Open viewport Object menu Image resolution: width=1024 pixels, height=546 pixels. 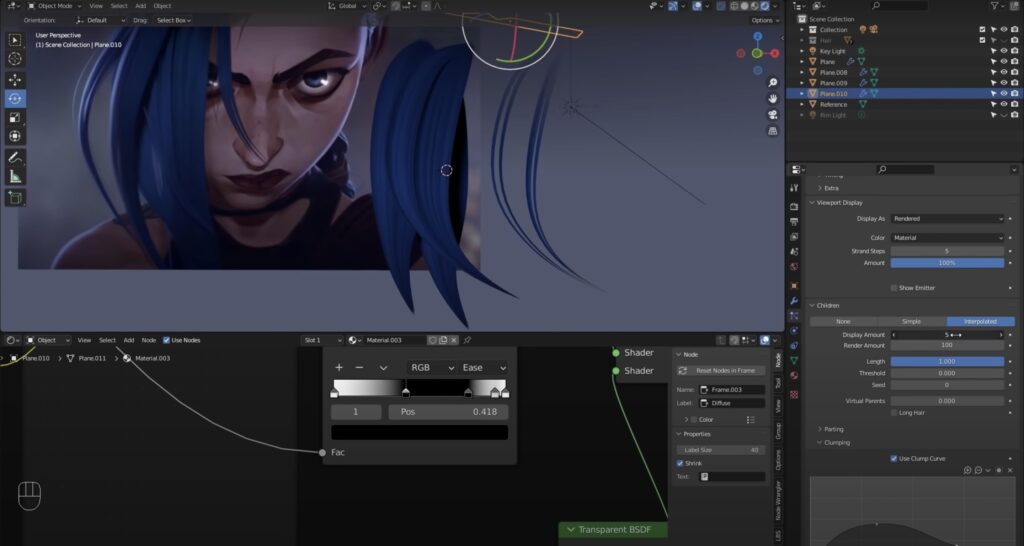tap(162, 6)
